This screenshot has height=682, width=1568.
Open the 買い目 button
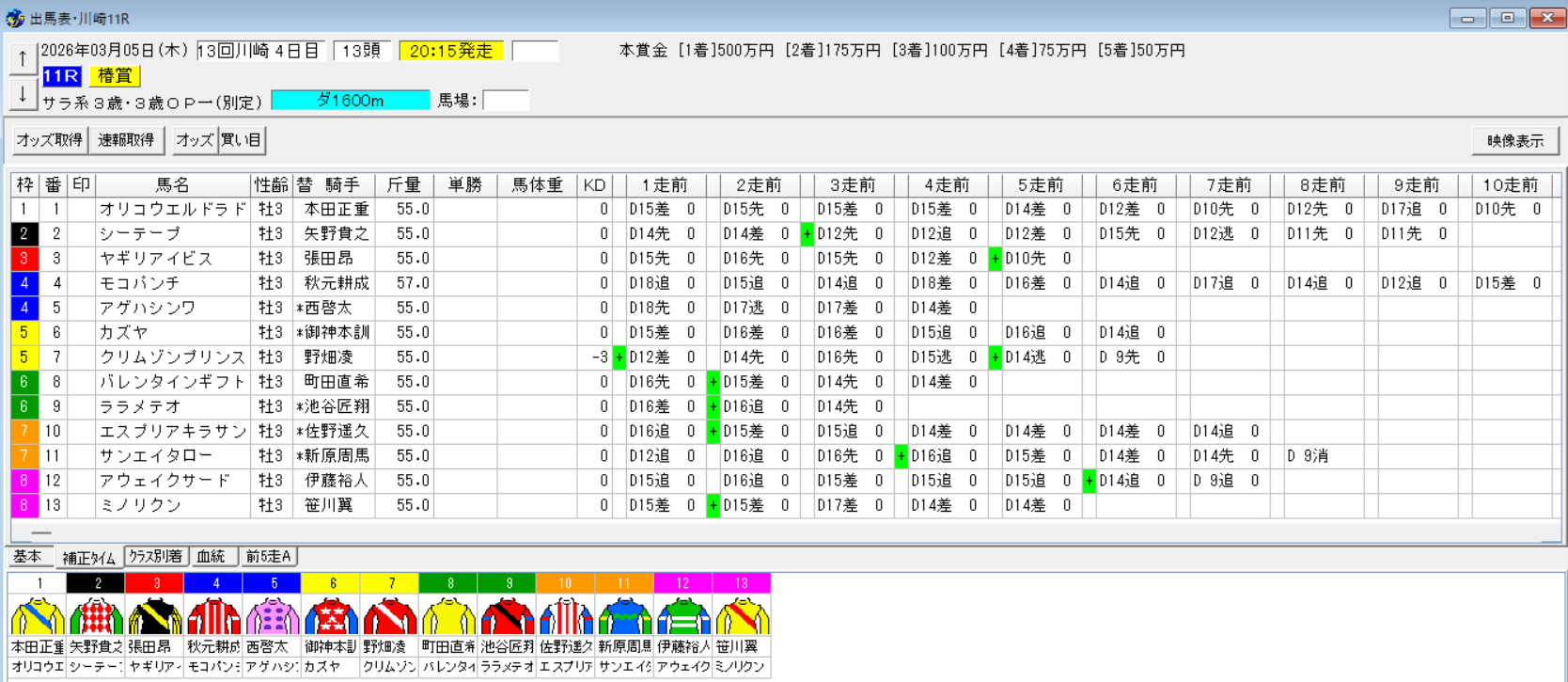point(242,140)
